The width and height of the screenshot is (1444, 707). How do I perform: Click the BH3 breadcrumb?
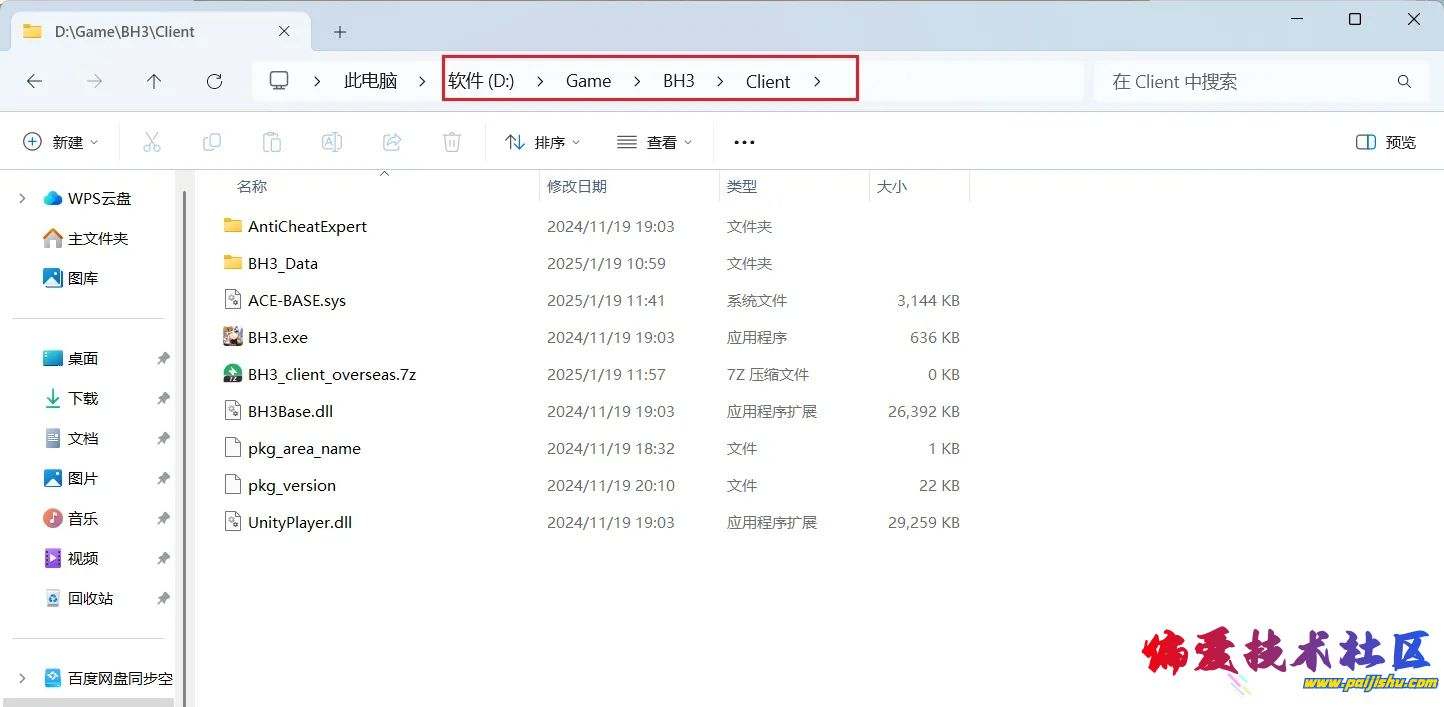tap(679, 82)
